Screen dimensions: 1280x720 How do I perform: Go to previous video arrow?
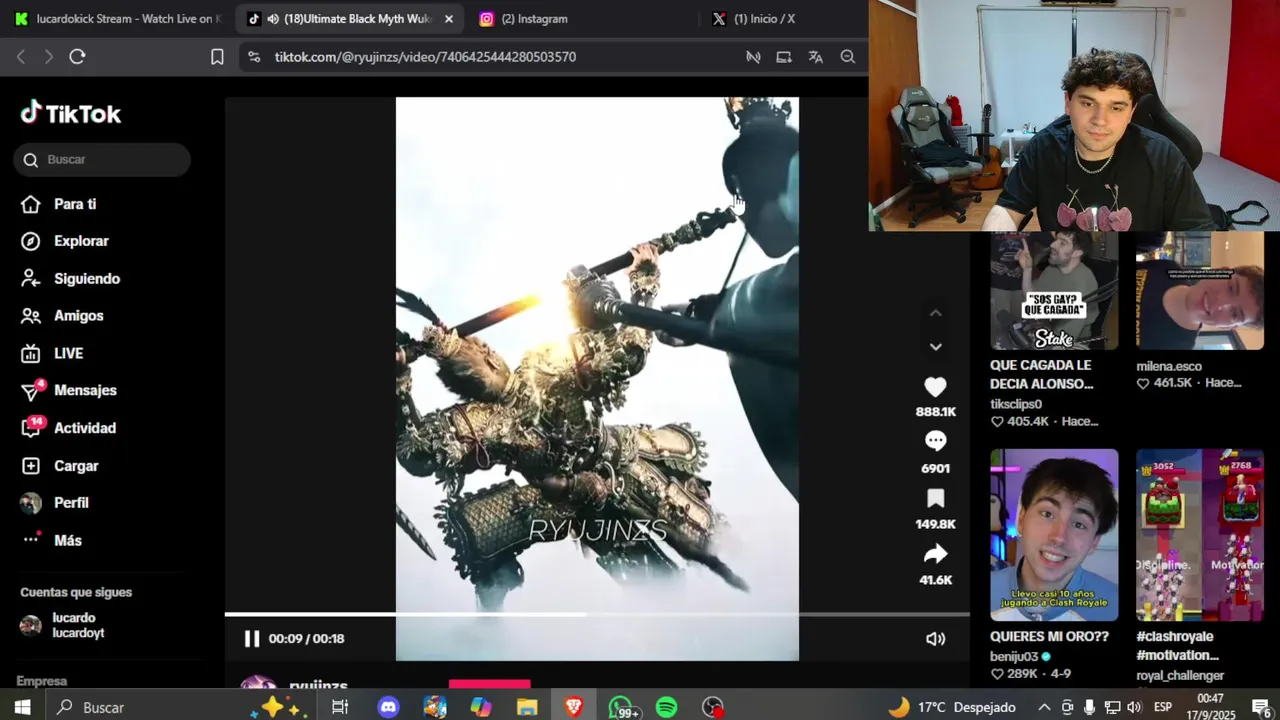tap(935, 314)
